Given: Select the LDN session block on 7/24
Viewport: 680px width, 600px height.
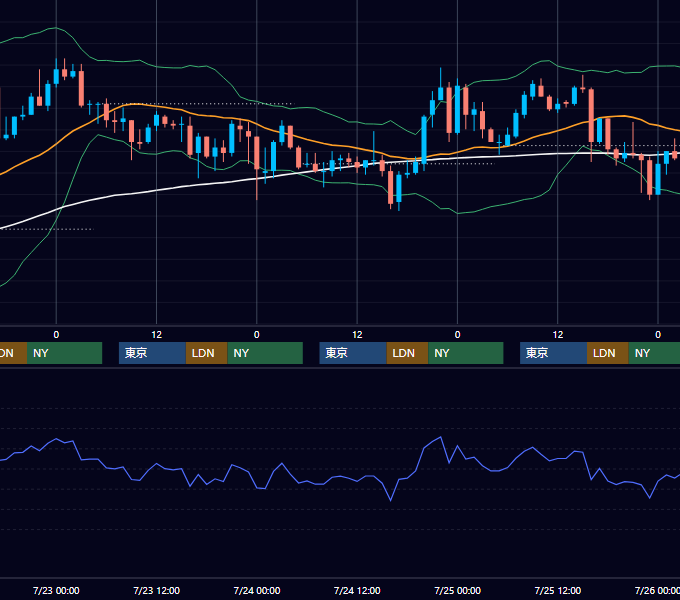Looking at the screenshot, I should (407, 353).
